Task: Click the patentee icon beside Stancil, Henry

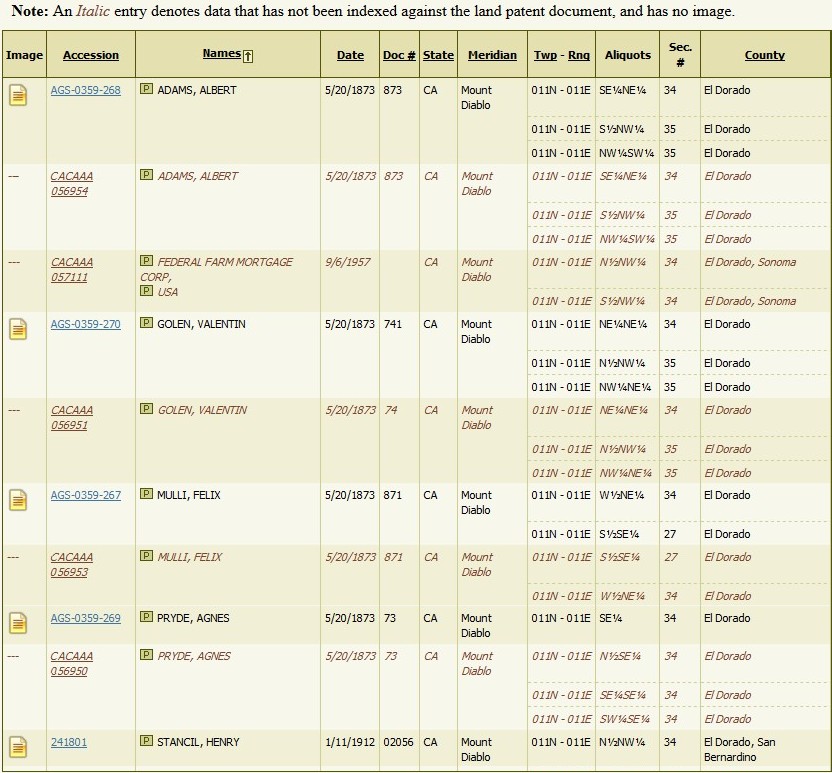Action: [146, 742]
